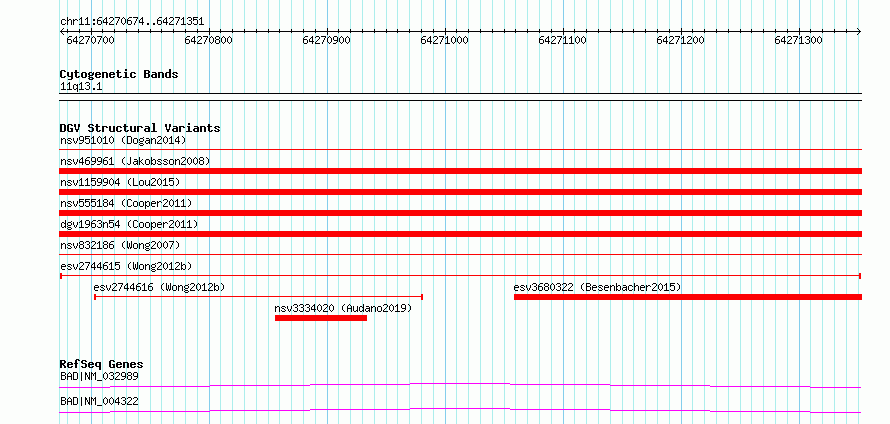Select the DGV Structural Variants track title
Viewport: 890px width, 424px height.
coord(140,128)
